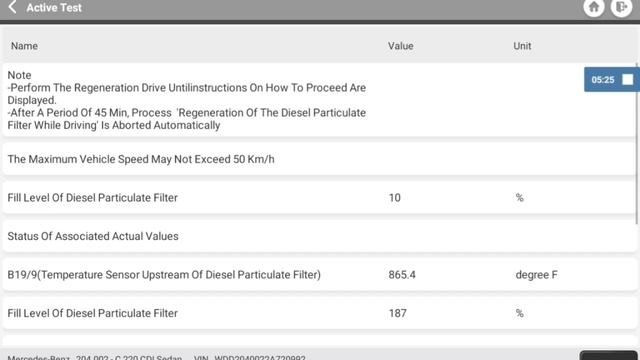Screen dimensions: 640x360
Task: Select the Maximum Vehicle Speed 50 Km/h row
Action: [319, 159]
